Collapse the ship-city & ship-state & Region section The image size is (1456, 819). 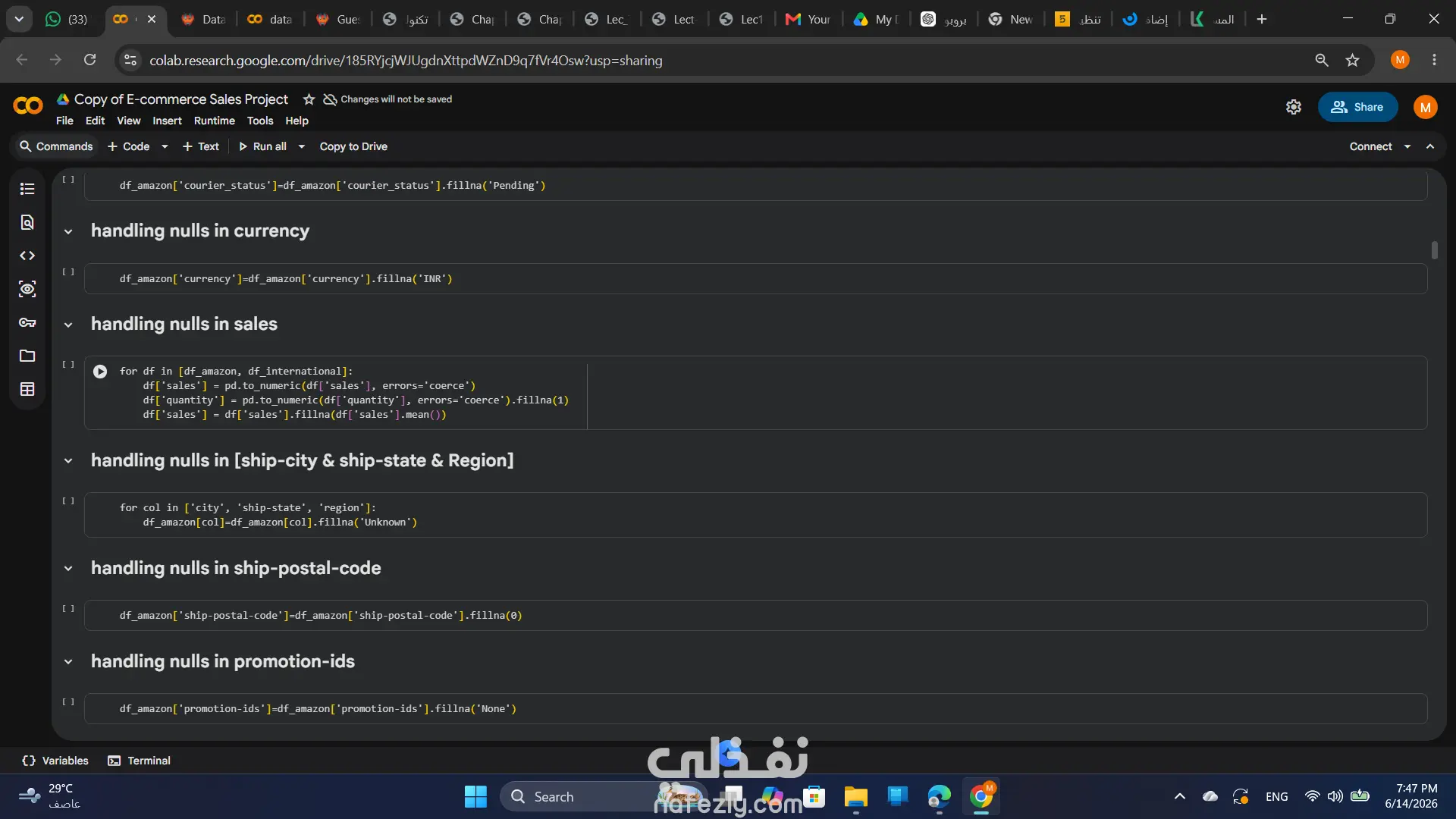point(68,461)
